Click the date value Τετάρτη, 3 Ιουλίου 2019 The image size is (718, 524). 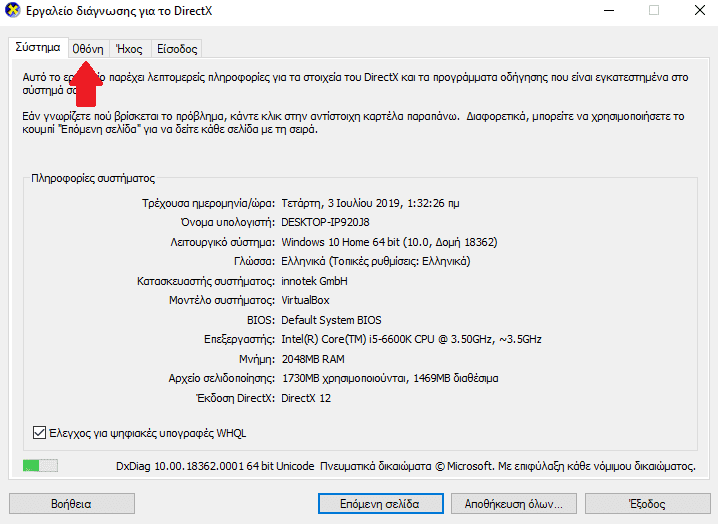341,203
